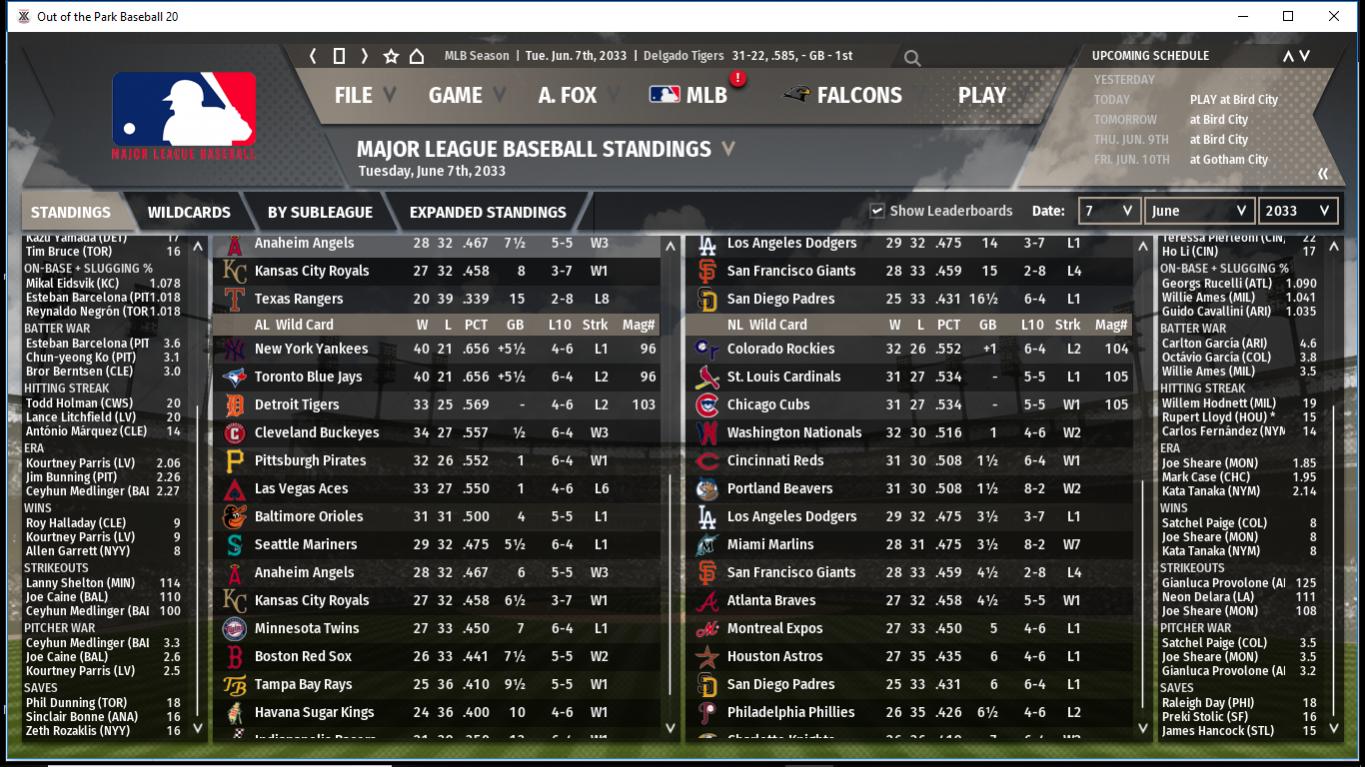Click the PLAY button
This screenshot has height=767, width=1365.
[982, 95]
